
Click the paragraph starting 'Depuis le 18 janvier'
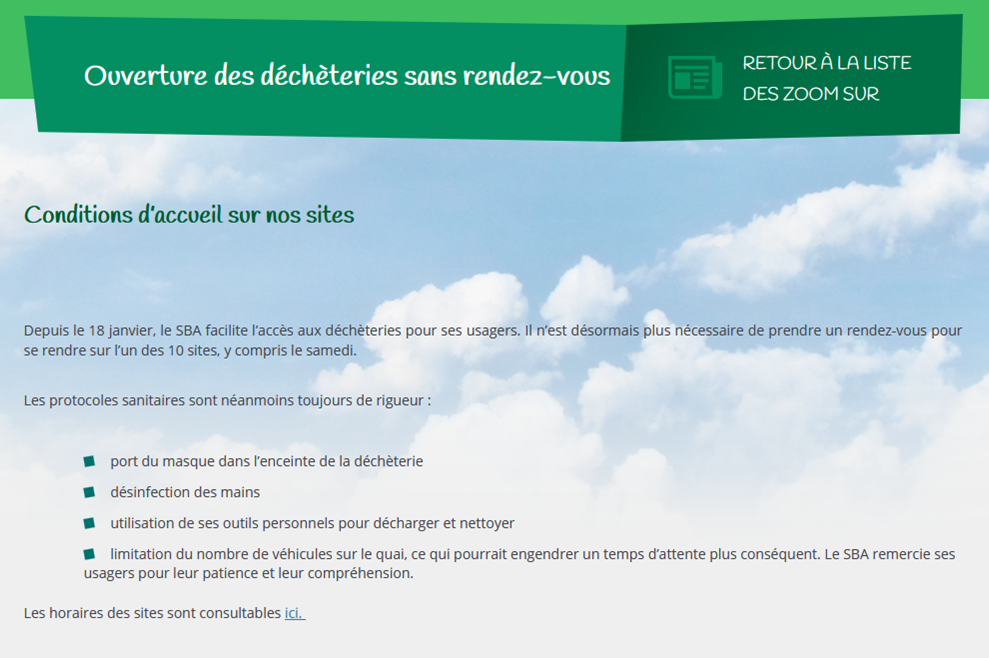(492, 330)
